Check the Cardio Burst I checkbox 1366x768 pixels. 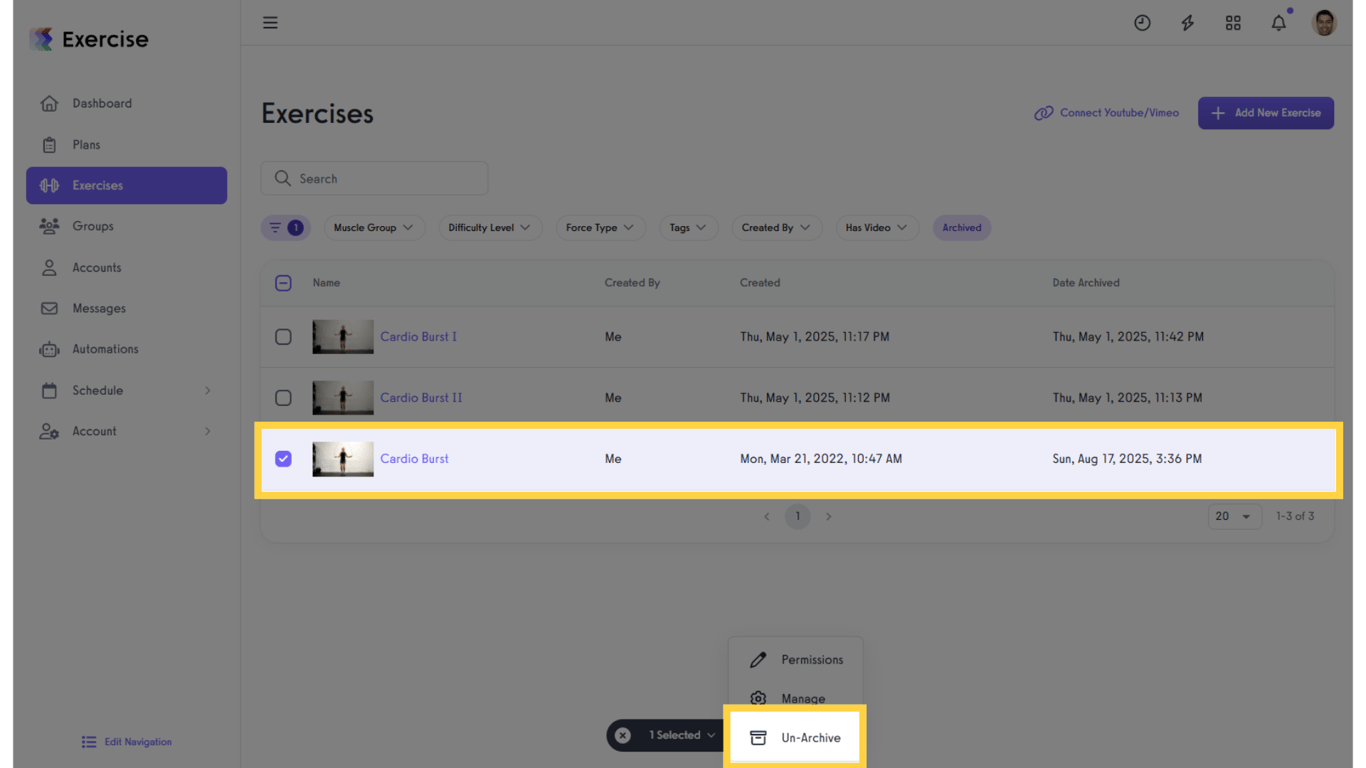[x=283, y=337]
